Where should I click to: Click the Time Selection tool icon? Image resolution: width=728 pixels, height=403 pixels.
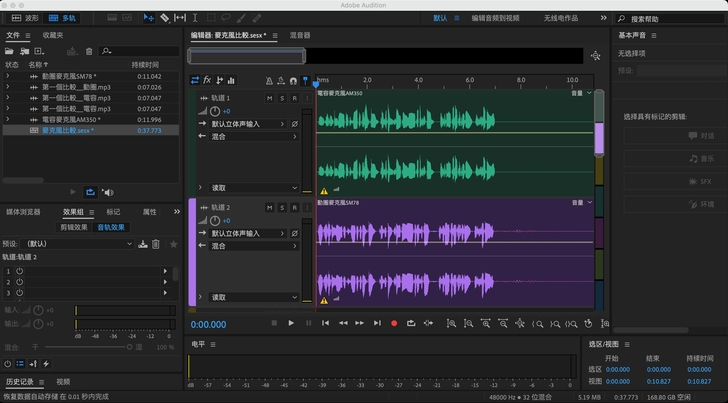195,18
